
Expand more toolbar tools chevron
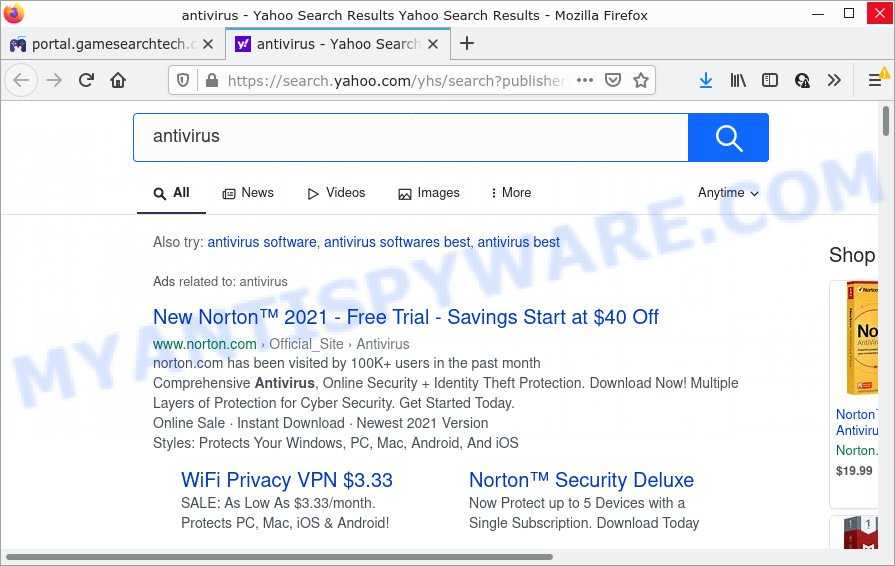[834, 80]
